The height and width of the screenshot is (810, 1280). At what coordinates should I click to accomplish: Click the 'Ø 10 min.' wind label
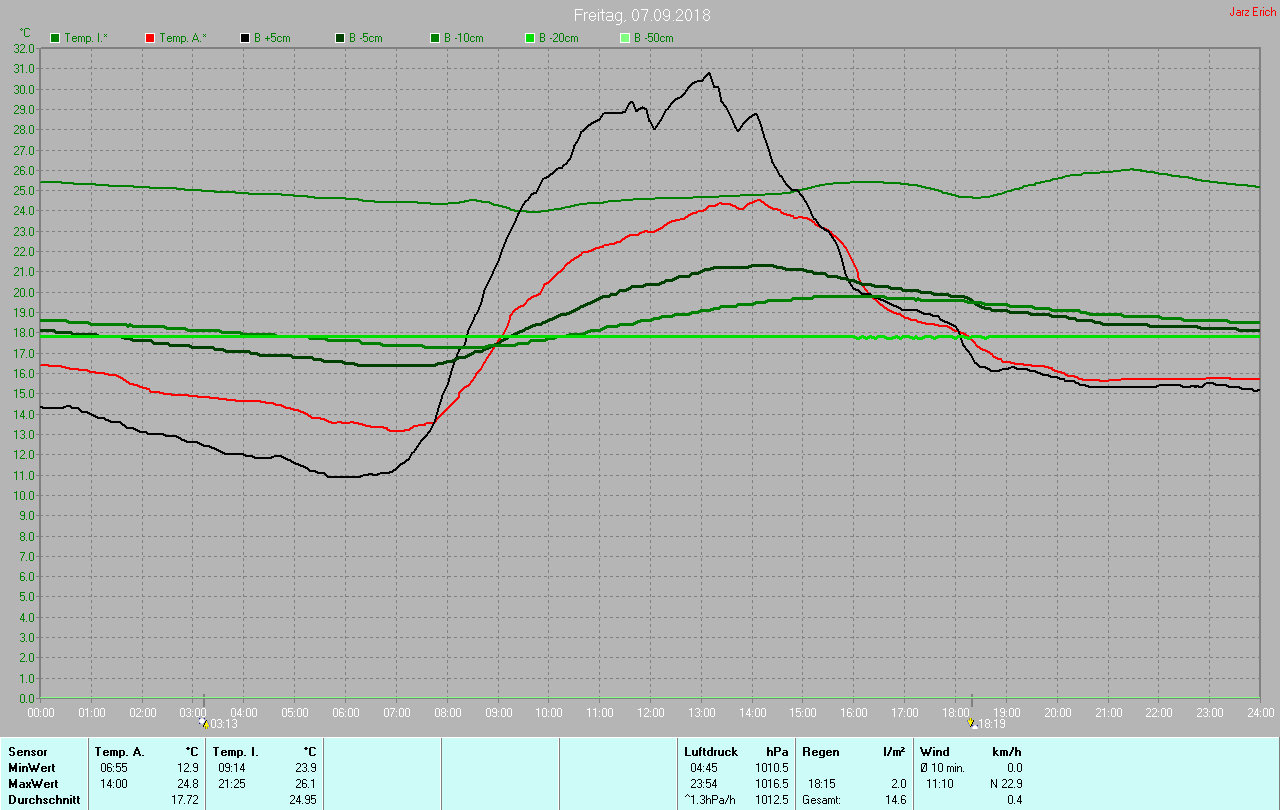coord(943,768)
